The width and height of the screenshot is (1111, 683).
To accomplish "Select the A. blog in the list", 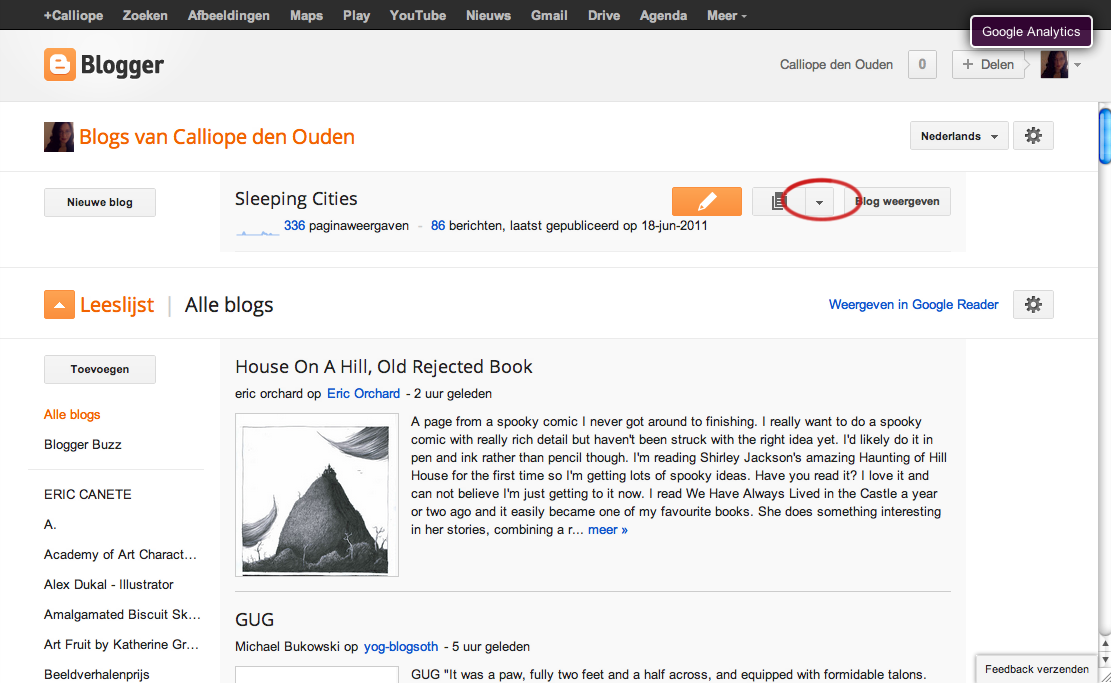I will [x=50, y=525].
